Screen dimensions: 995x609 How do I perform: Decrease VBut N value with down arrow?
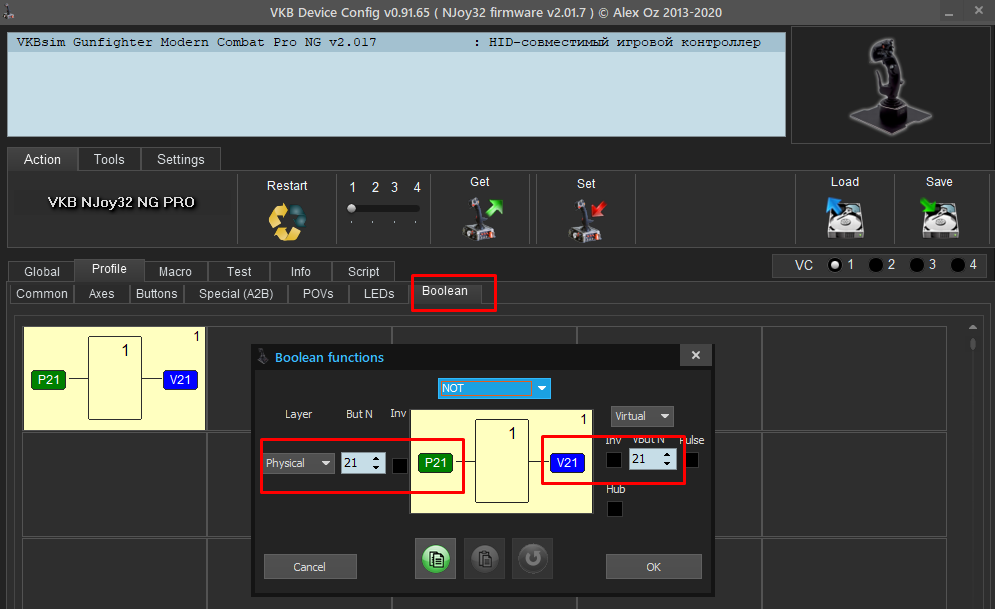(x=667, y=464)
